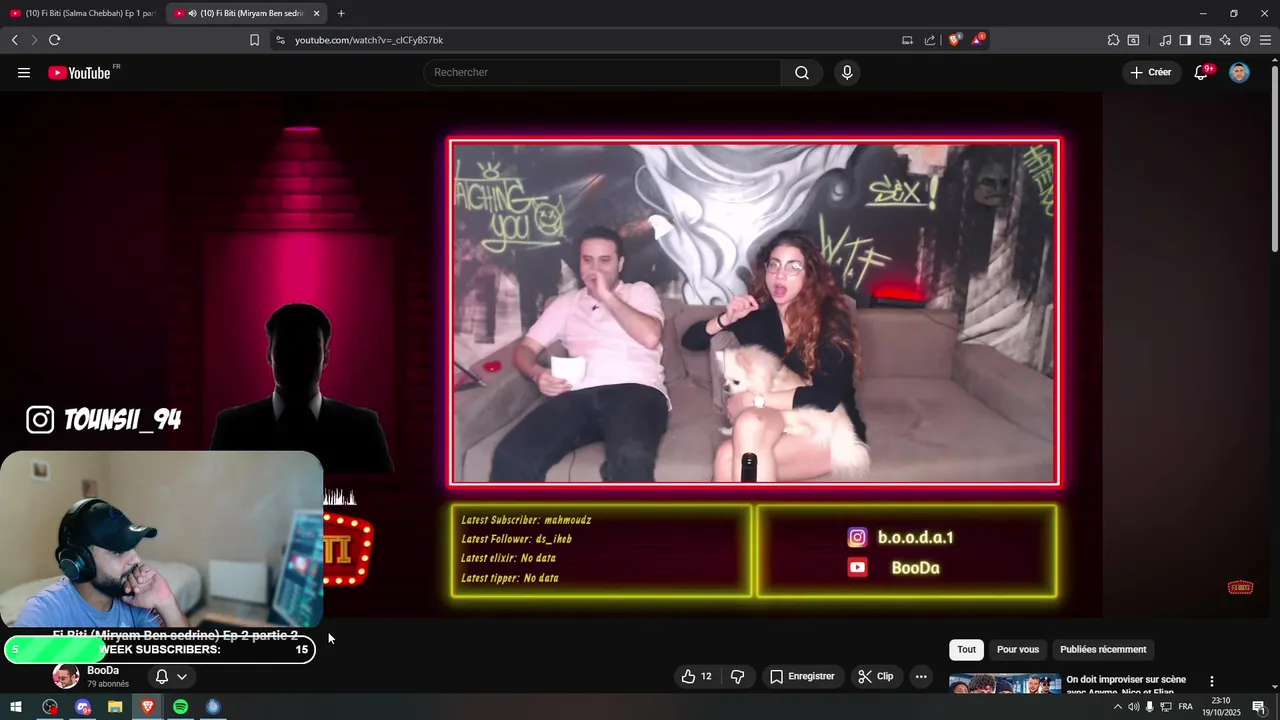Open the Windows Start menu
This screenshot has width=1280, height=720.
[15, 707]
